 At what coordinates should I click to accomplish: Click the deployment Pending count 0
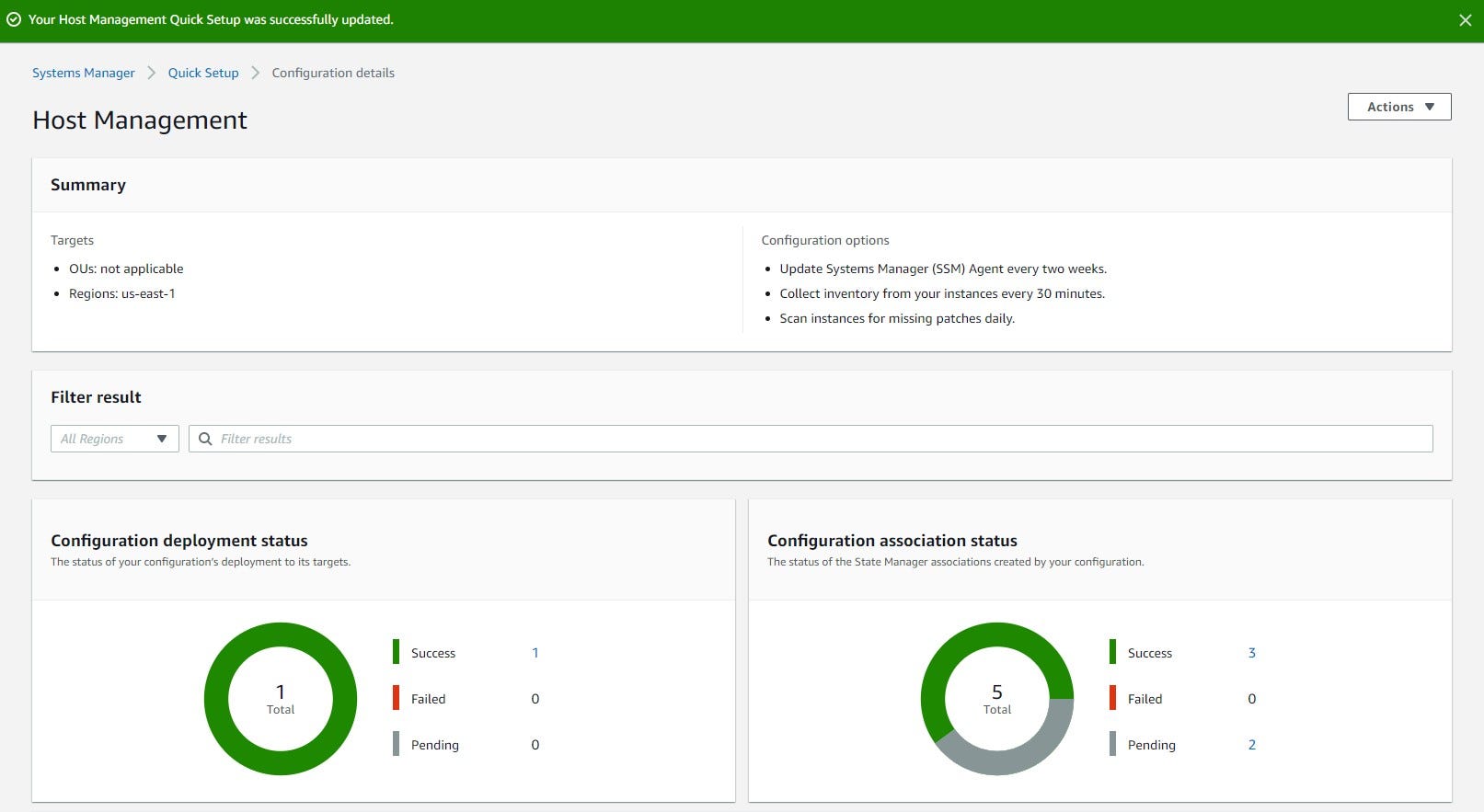[x=535, y=745]
